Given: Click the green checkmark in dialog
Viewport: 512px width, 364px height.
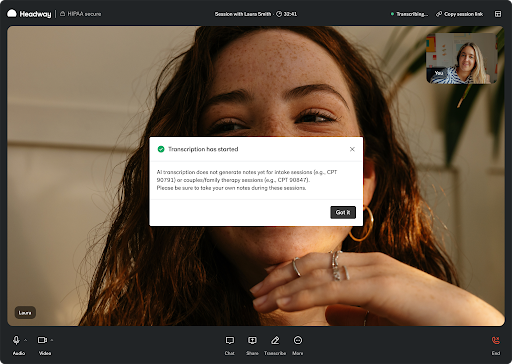Looking at the screenshot, I should click(x=161, y=149).
